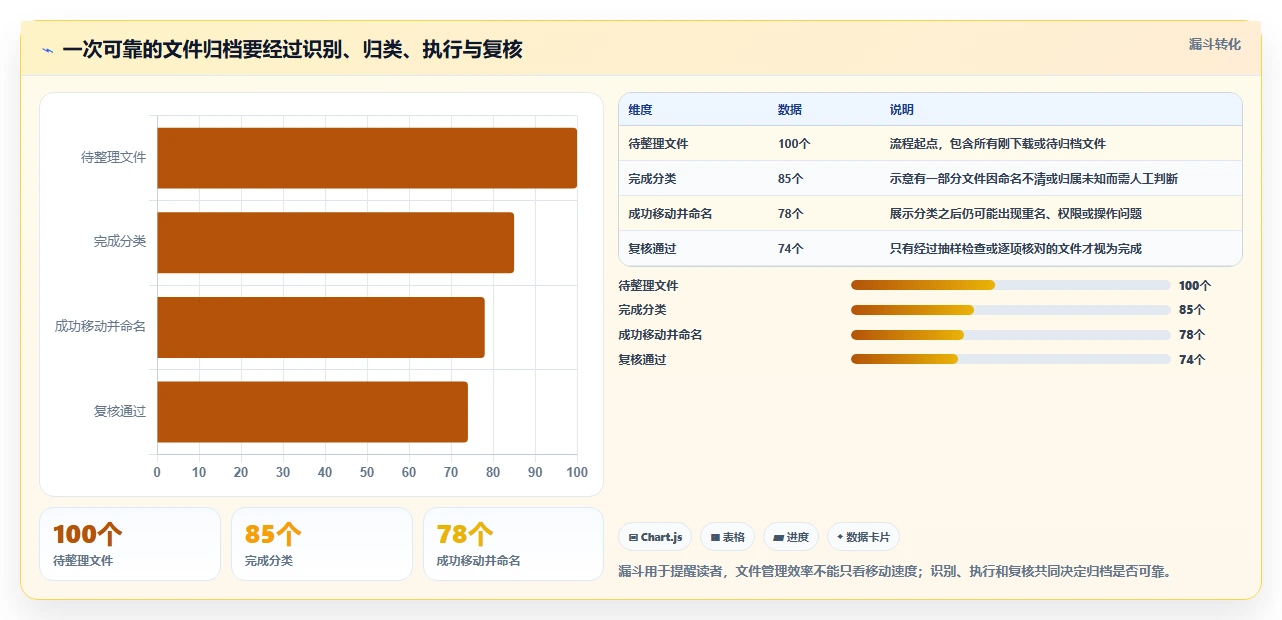Click the 50 tick on the x-axis

coord(367,472)
